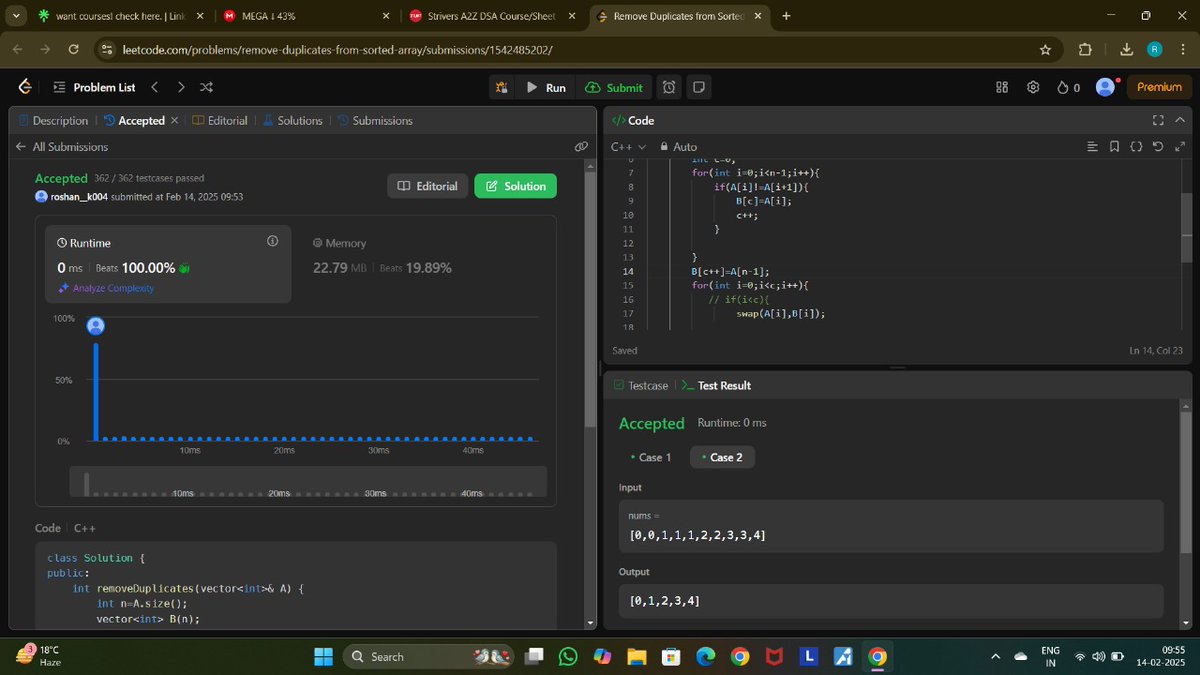Click on Ln 14, Col 23 status

coord(1156,350)
